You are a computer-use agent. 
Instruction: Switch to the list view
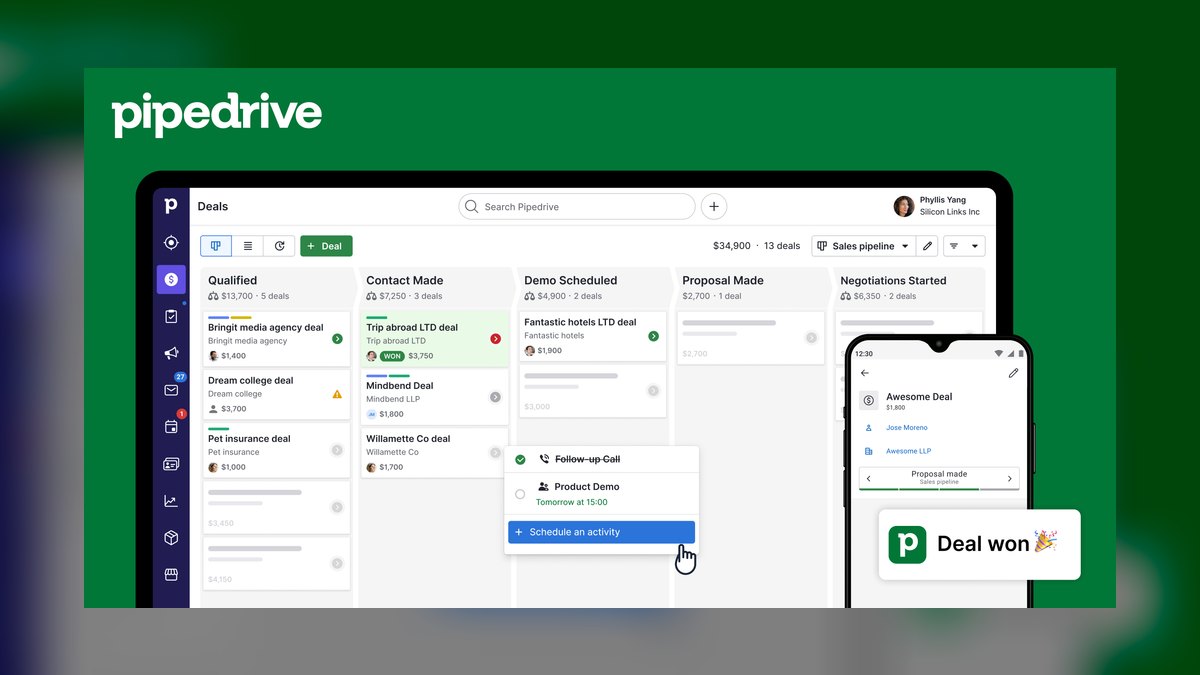point(248,246)
